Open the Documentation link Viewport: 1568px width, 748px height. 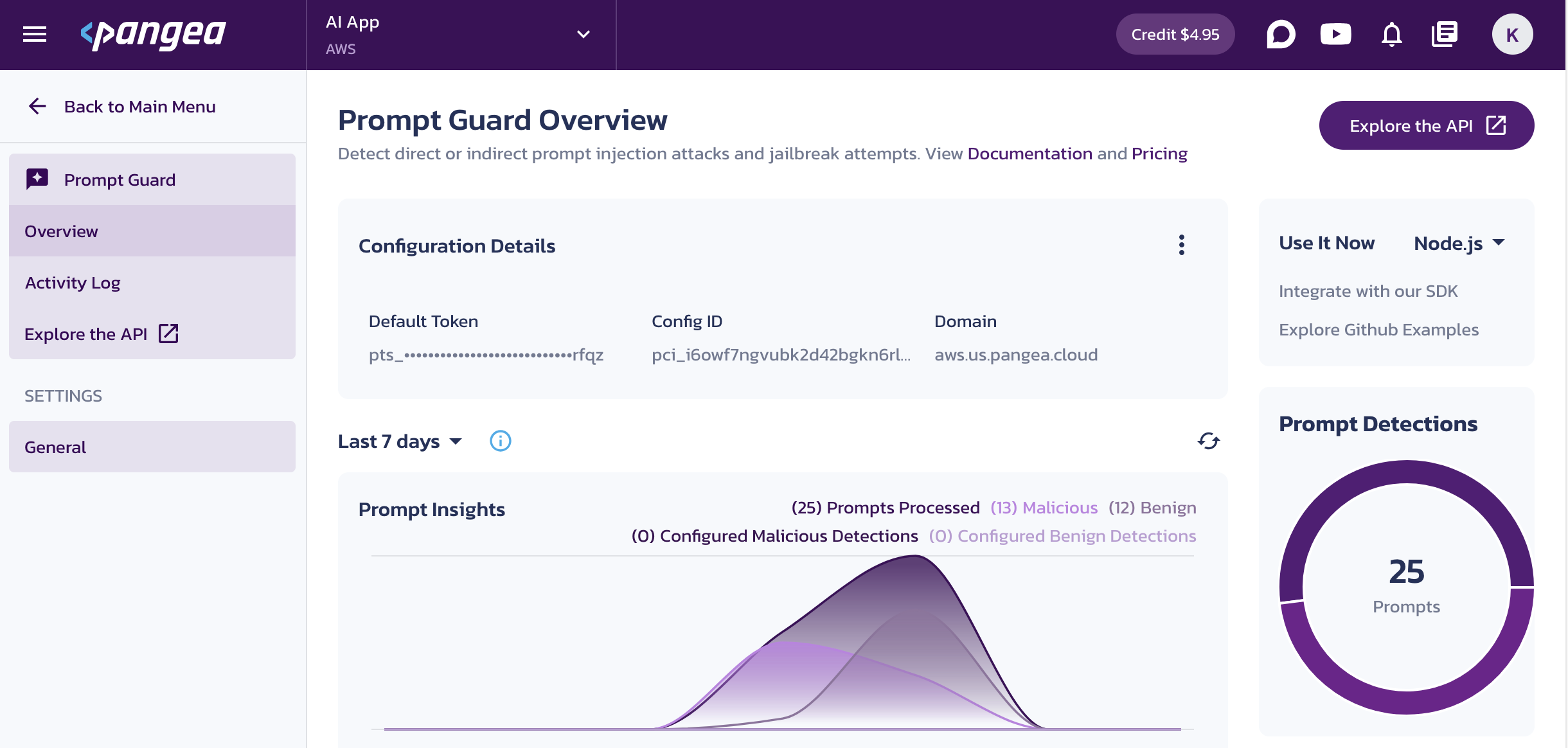tap(1029, 154)
